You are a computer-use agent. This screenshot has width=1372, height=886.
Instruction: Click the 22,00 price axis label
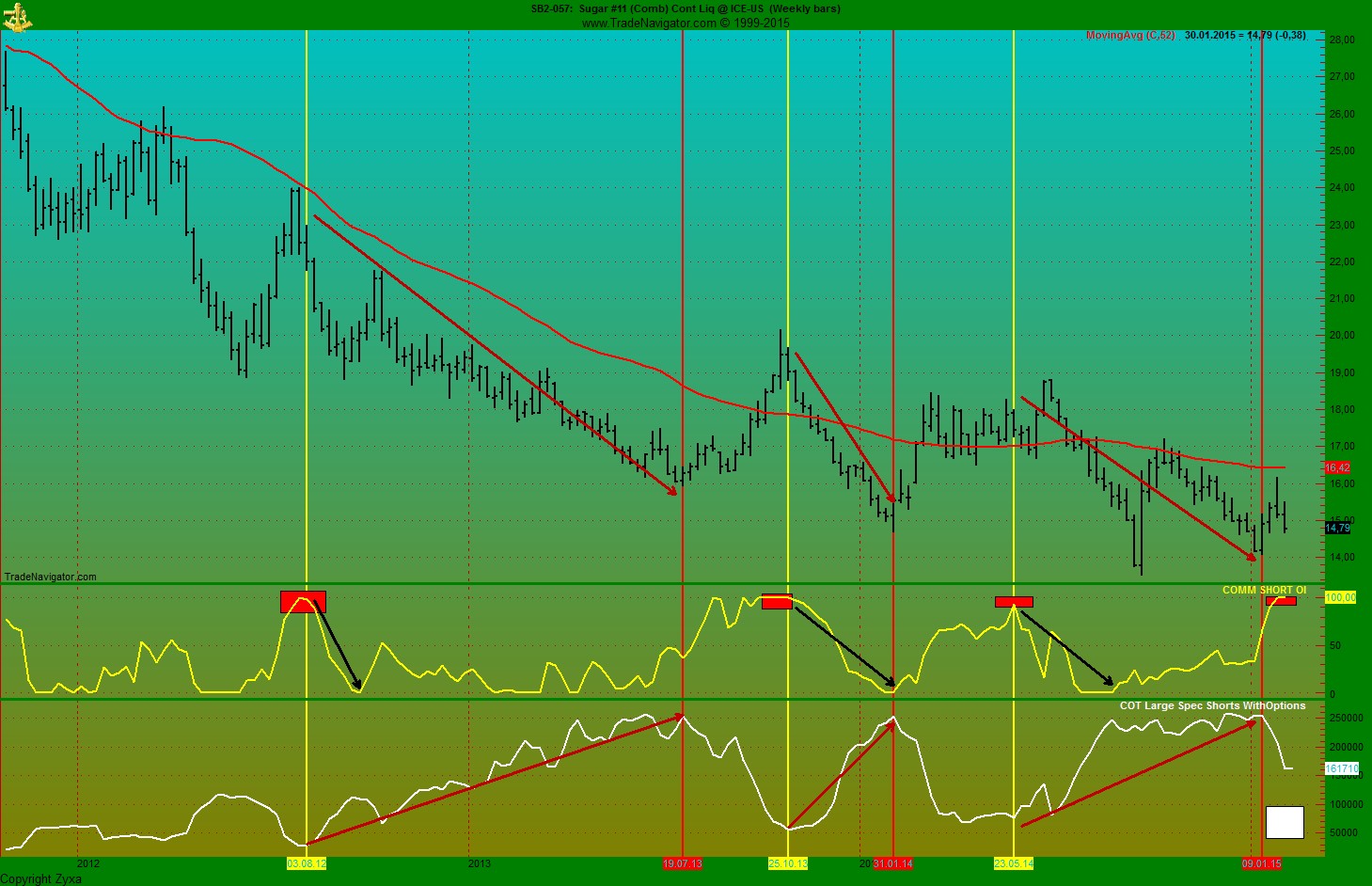pyautogui.click(x=1342, y=261)
